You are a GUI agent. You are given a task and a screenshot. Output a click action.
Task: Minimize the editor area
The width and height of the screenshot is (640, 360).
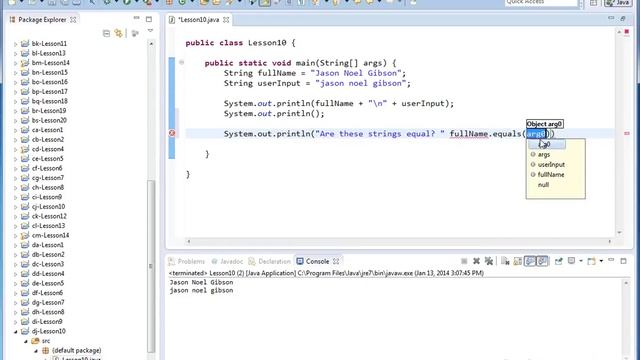pos(611,18)
